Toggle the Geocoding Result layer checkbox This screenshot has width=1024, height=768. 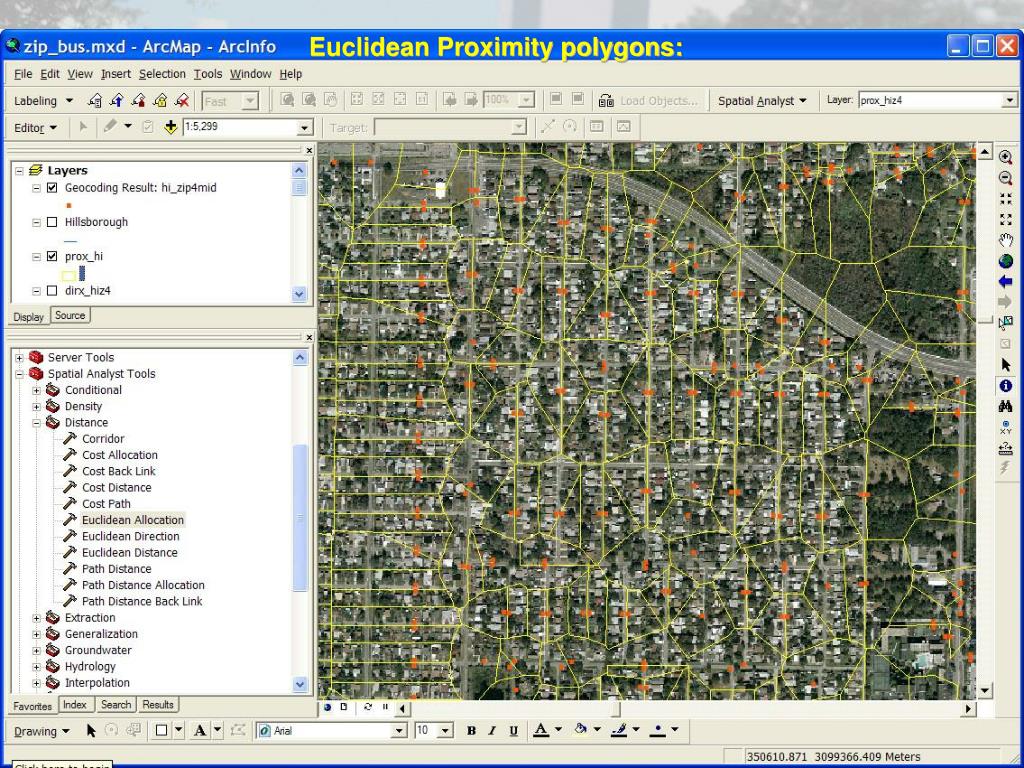click(x=52, y=188)
